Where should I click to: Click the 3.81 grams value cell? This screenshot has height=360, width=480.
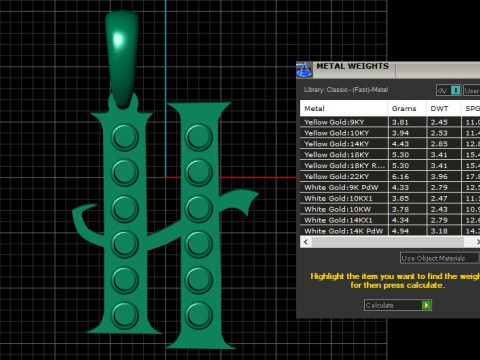[x=407, y=122]
